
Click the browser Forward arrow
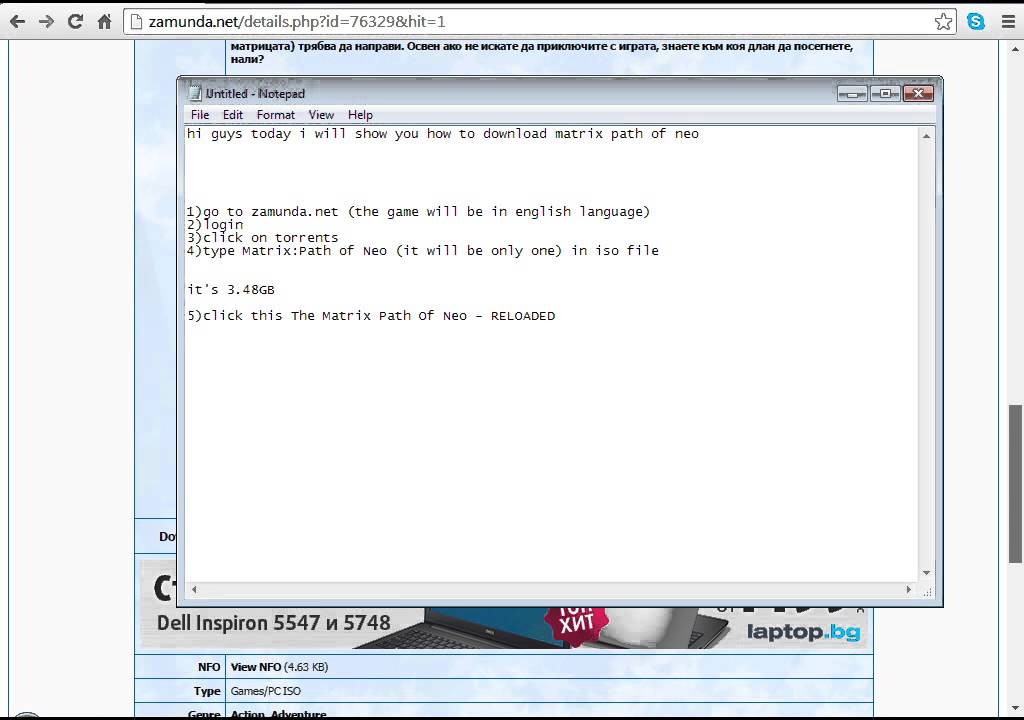(46, 22)
